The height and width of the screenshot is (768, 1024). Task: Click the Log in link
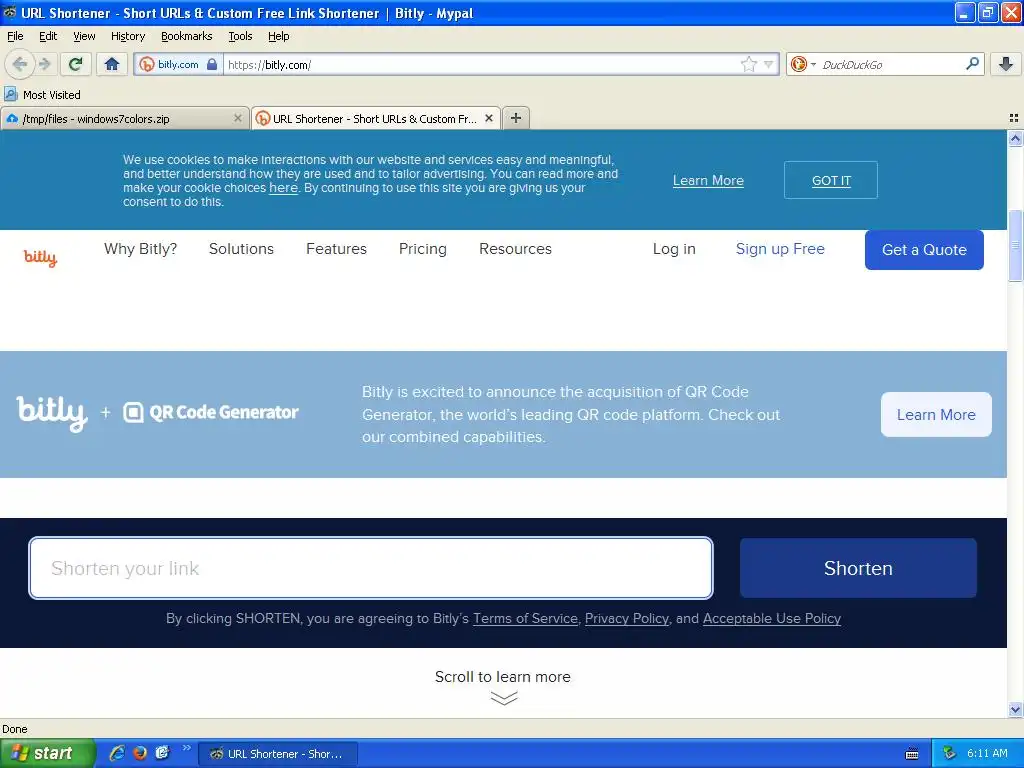point(674,249)
